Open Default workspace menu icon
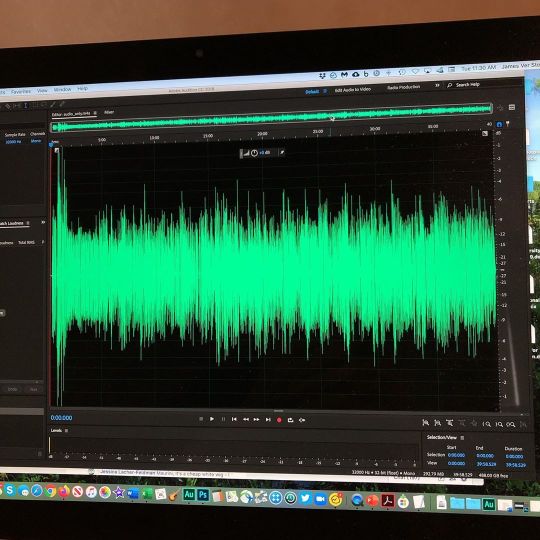 coord(324,91)
